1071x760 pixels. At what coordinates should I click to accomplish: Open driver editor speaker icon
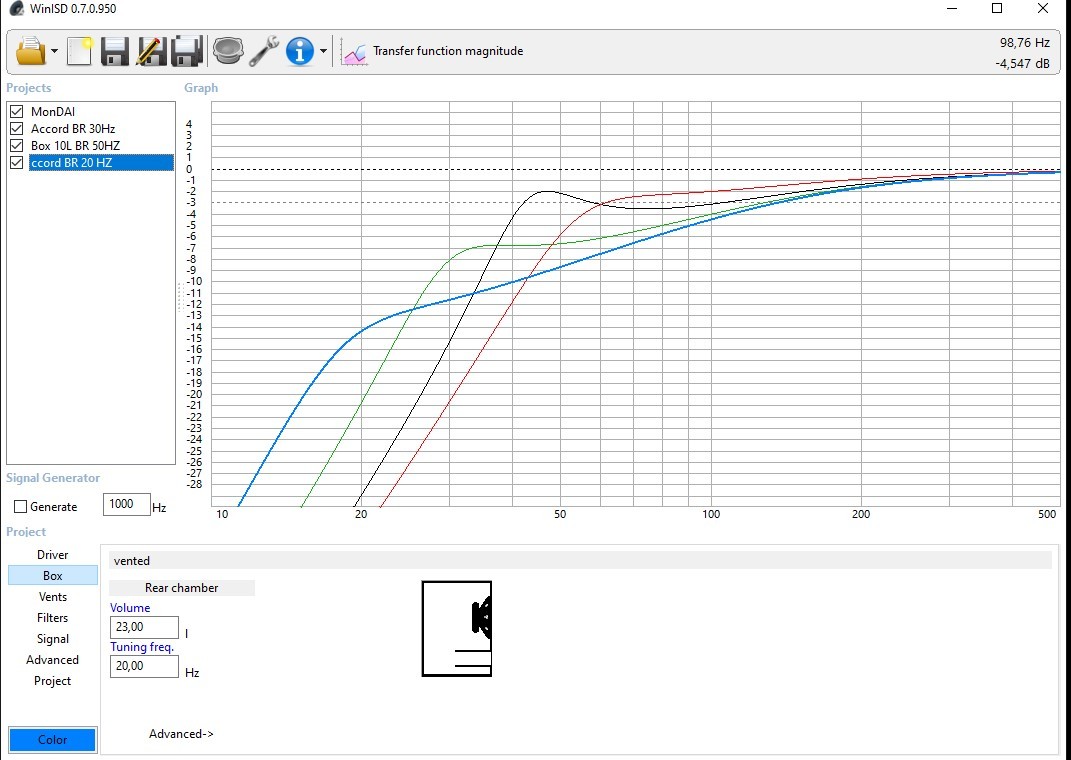pyautogui.click(x=228, y=51)
